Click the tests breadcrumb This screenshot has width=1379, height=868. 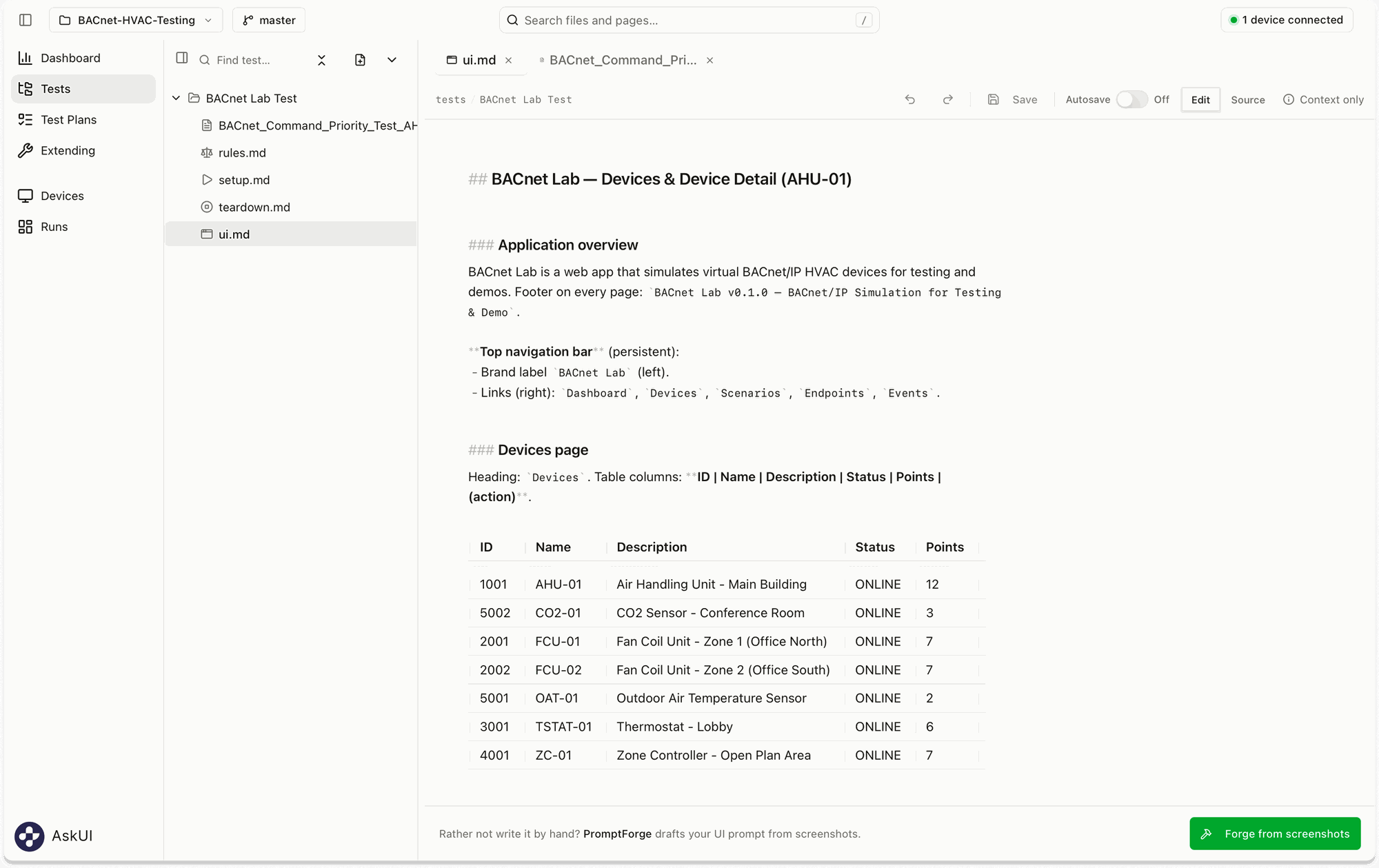(x=451, y=99)
